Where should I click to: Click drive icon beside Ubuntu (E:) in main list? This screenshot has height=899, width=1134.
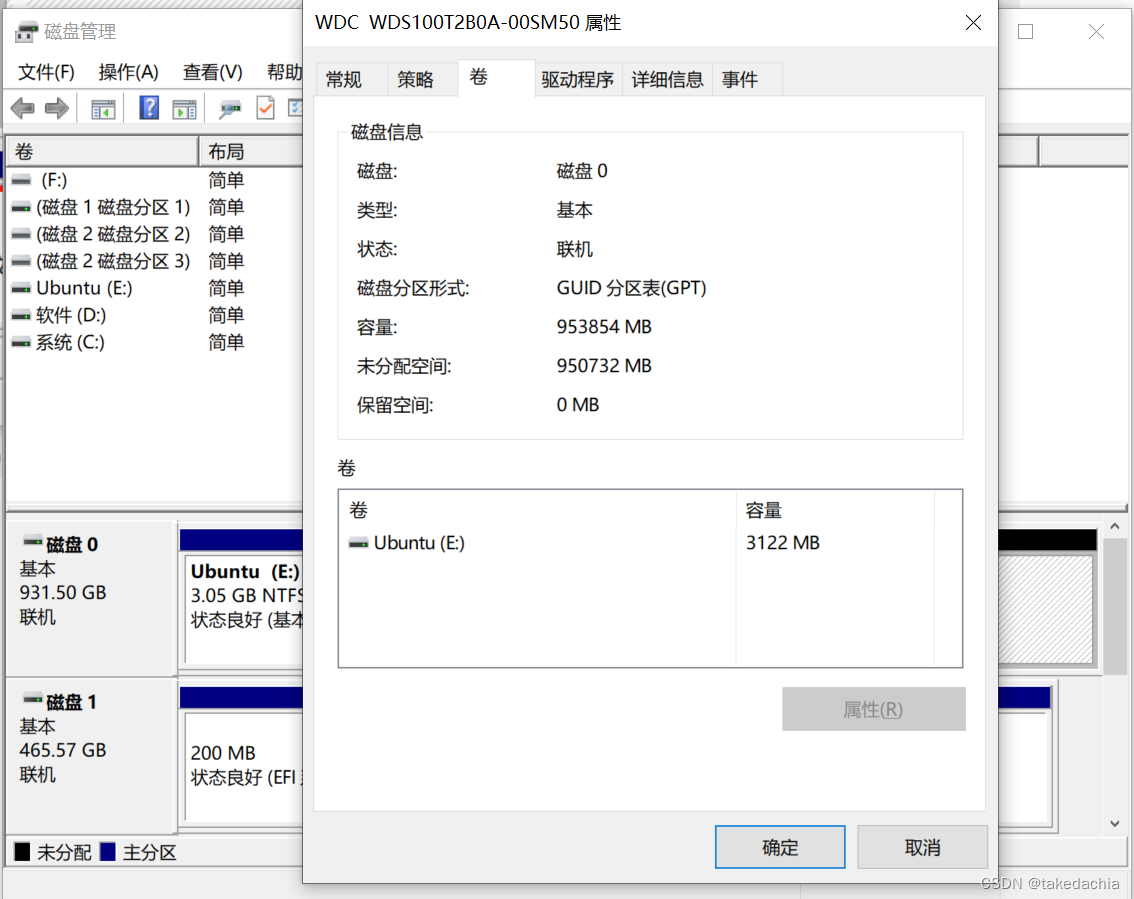pyautogui.click(x=22, y=289)
